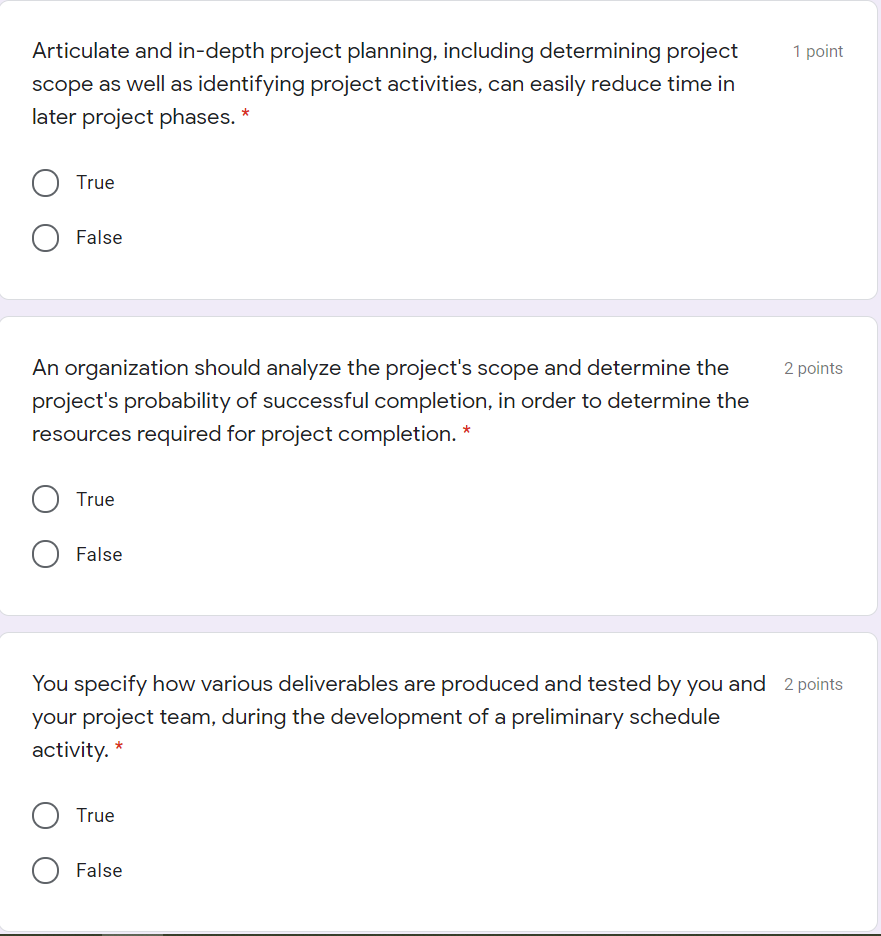Click the deliverables question text

[390, 716]
